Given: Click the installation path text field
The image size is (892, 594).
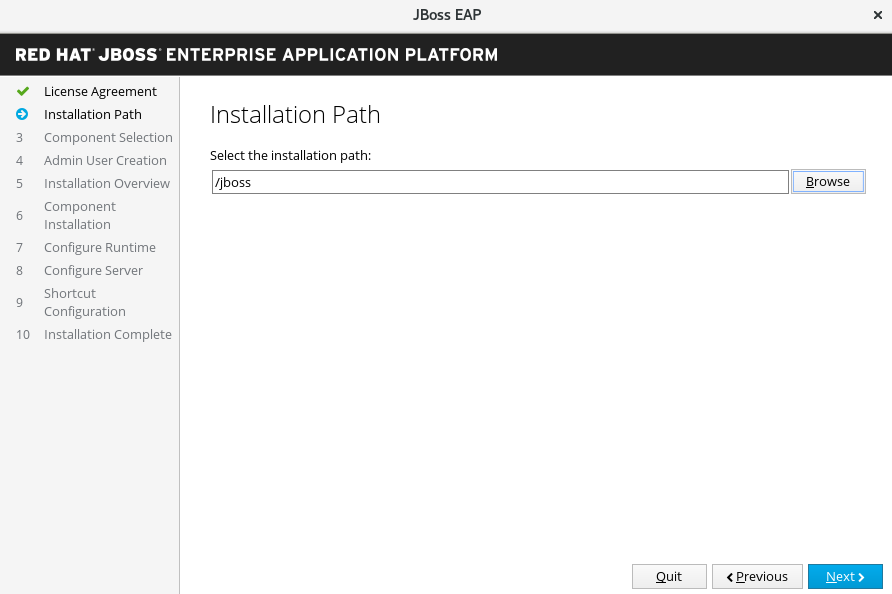Looking at the screenshot, I should pos(500,182).
